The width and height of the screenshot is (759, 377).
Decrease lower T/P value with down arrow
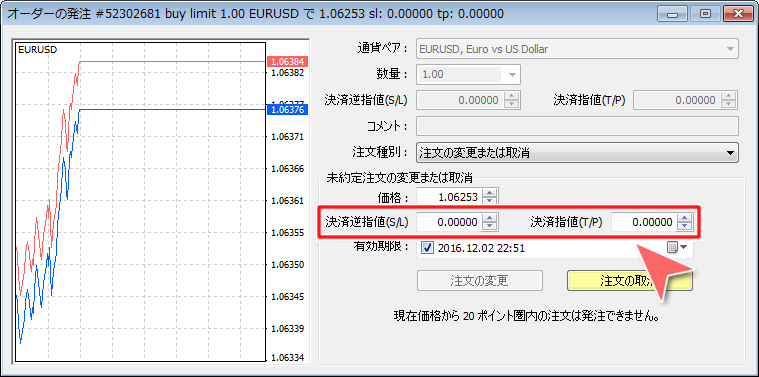coord(684,226)
